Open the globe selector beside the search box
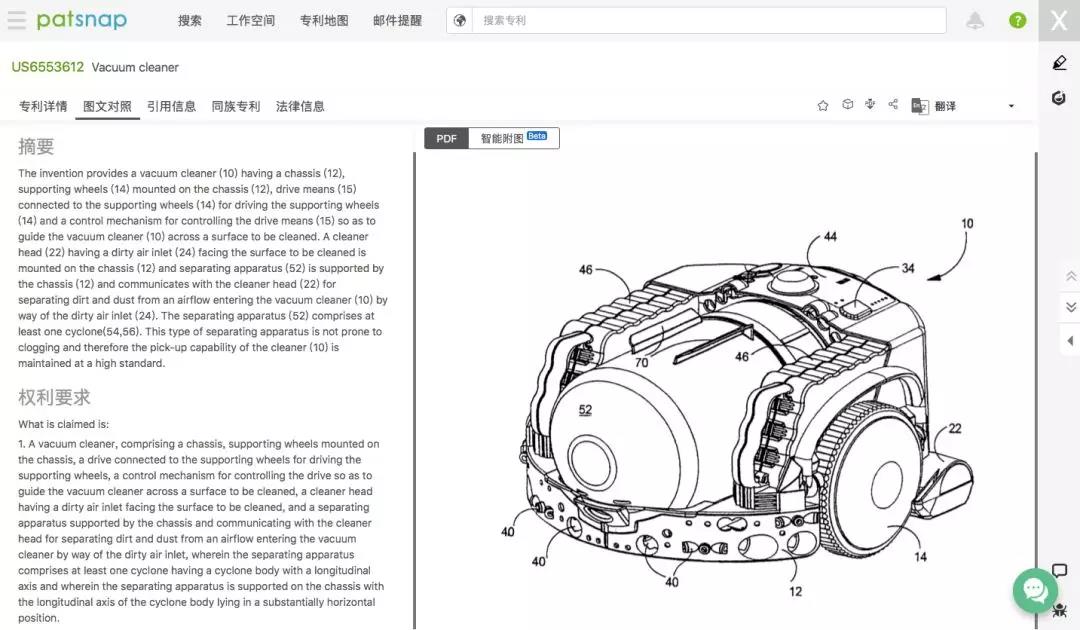 459,21
